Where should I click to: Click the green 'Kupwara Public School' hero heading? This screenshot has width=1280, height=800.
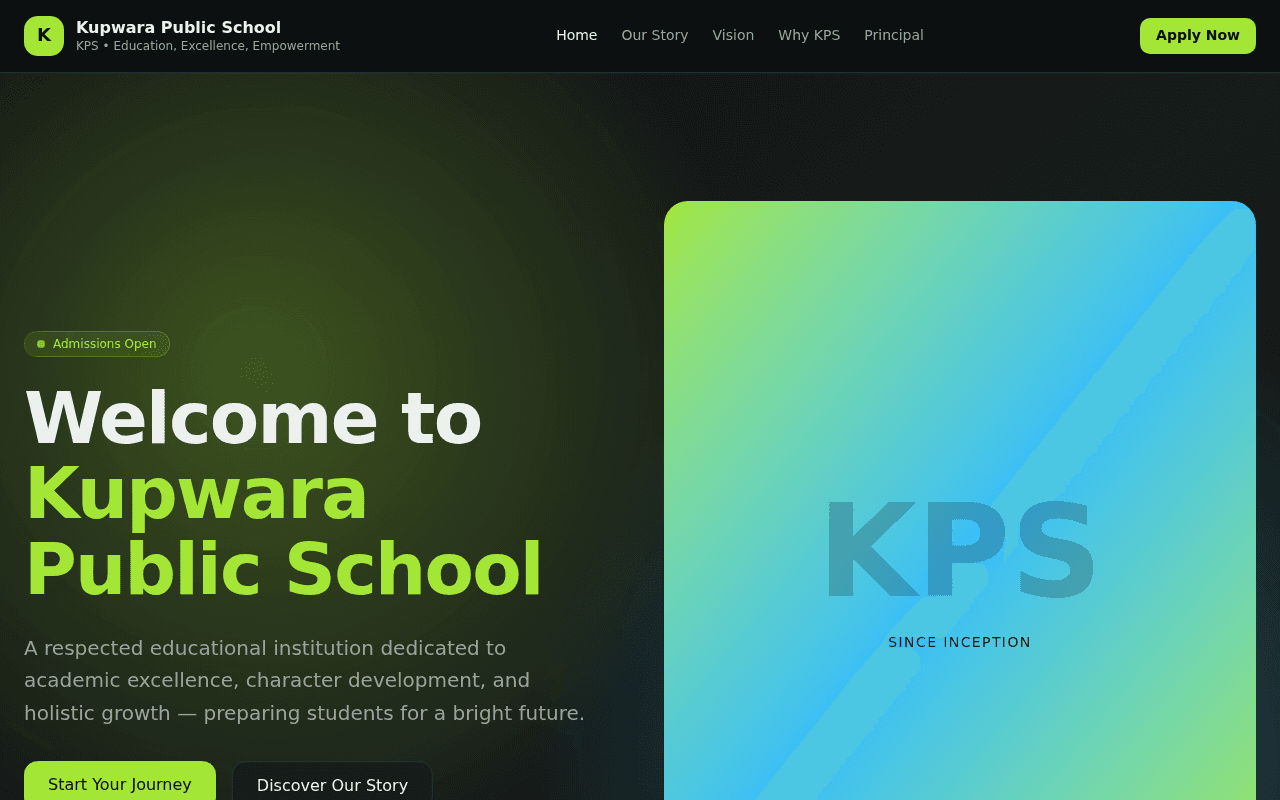(283, 532)
